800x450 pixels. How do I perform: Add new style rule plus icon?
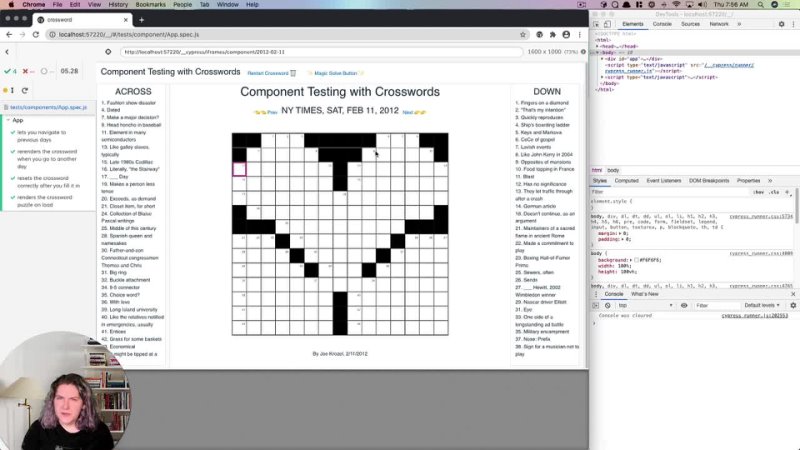click(x=787, y=192)
